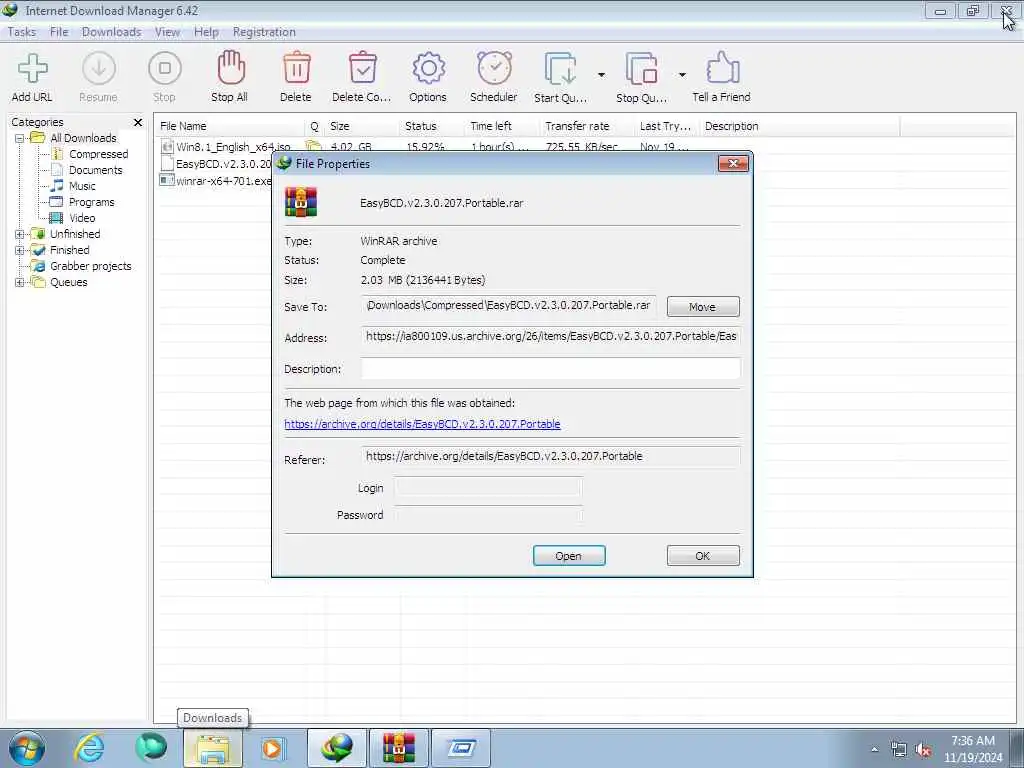Click the Resume toolbar icon

(x=99, y=69)
